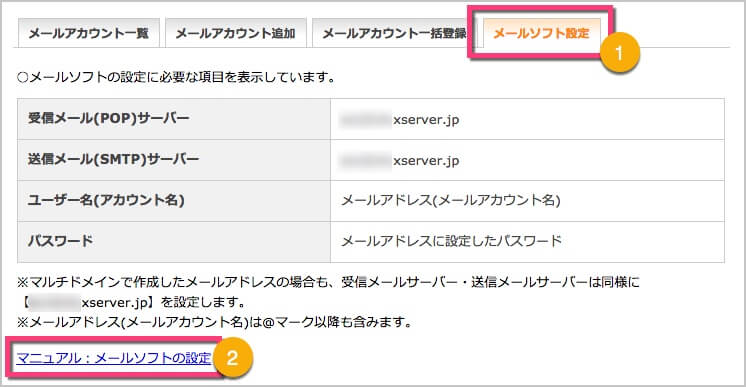The image size is (746, 387).
Task: Click the マルチドメイン note text
Action: [x=328, y=282]
